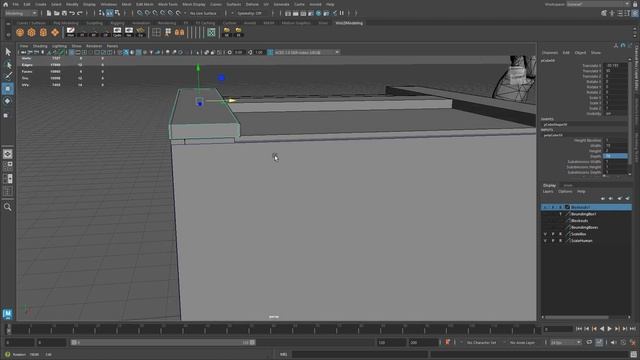Toggle V visibility for ScaleHuman layer
The width and height of the screenshot is (640, 360).
tap(545, 241)
